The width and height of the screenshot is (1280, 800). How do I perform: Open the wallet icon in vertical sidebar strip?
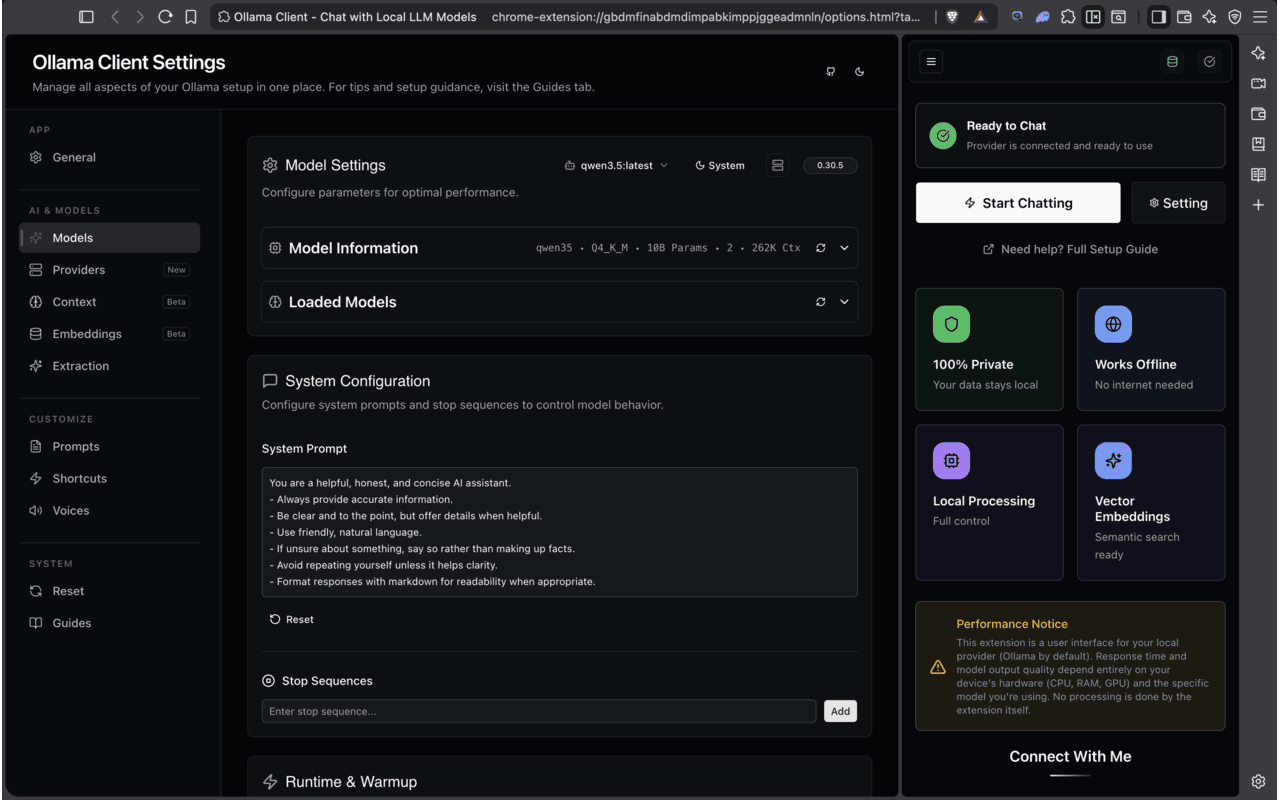click(1258, 114)
